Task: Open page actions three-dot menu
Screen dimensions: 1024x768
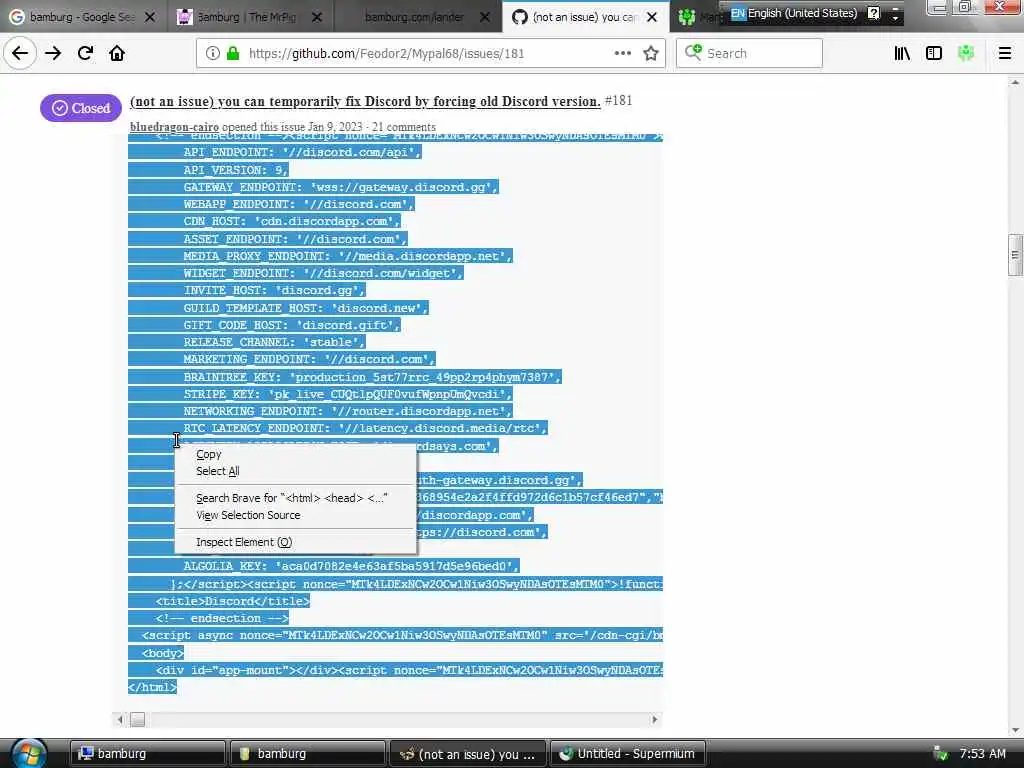Action: point(622,54)
